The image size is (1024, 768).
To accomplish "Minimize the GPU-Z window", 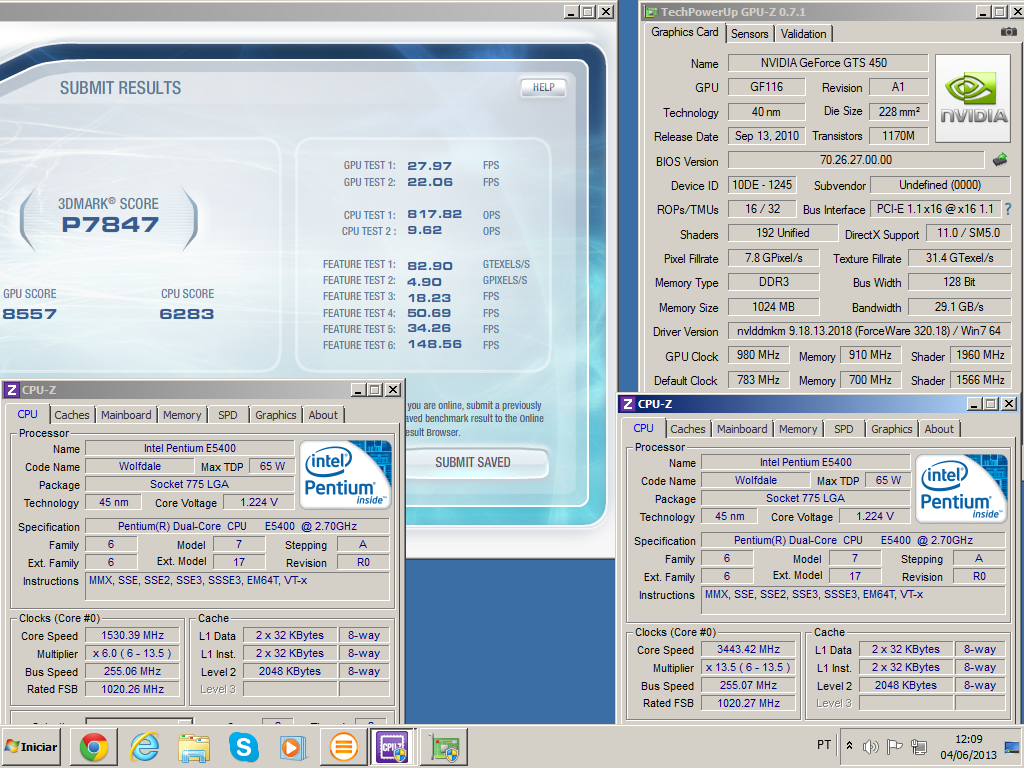I will tap(984, 12).
